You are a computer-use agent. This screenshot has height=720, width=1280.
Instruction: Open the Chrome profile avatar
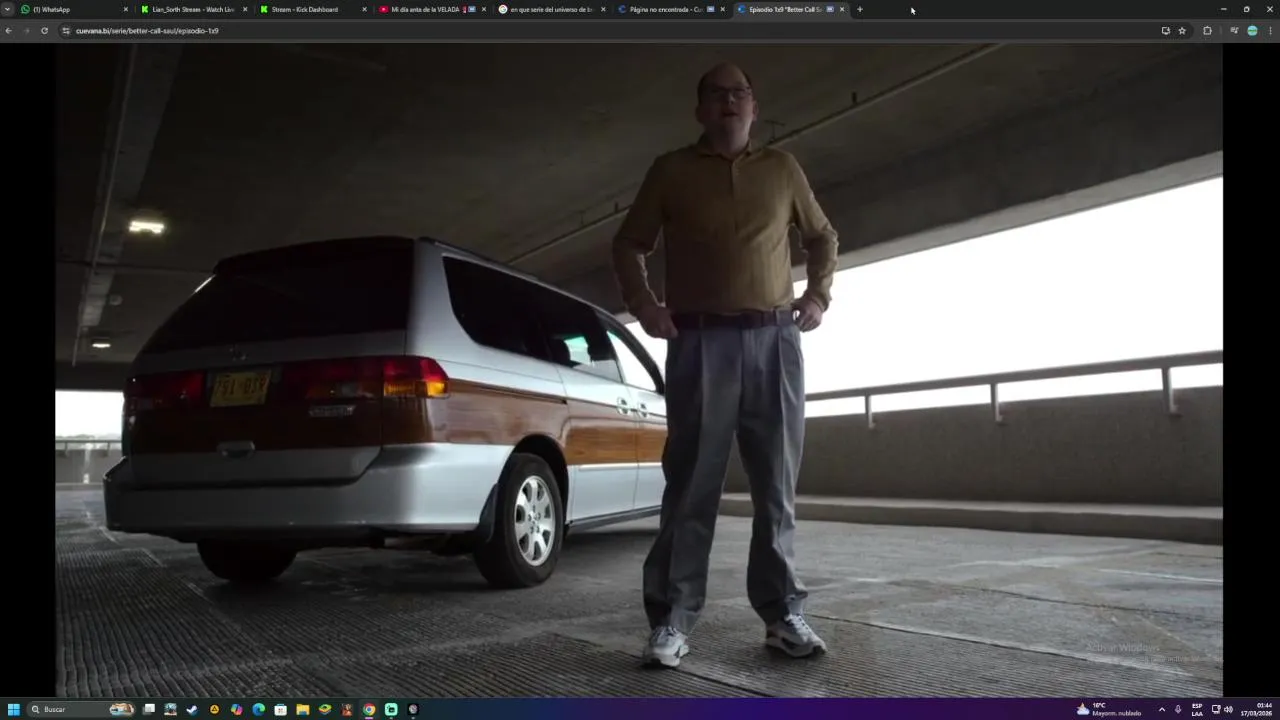tap(1252, 31)
